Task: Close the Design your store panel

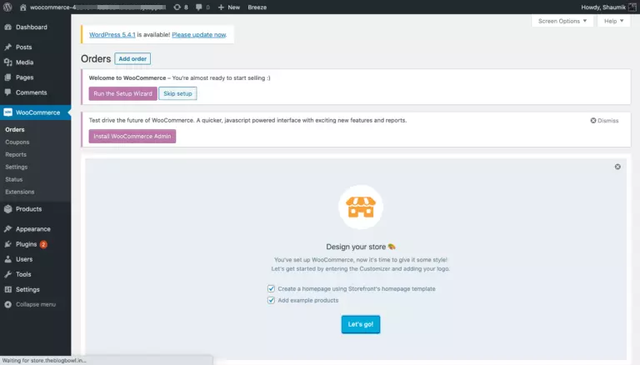Action: (618, 167)
